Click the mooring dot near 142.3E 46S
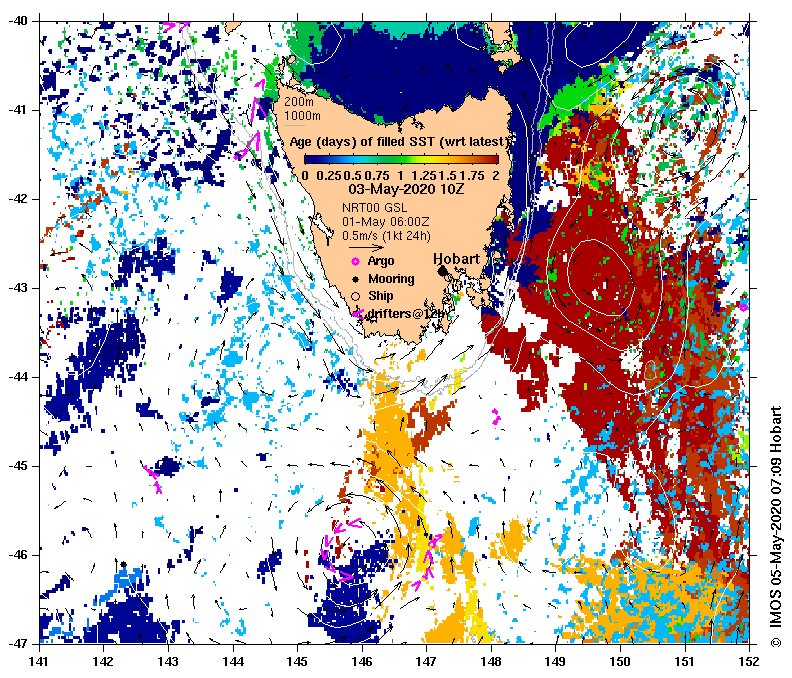792x678 pixels. click(x=123, y=564)
